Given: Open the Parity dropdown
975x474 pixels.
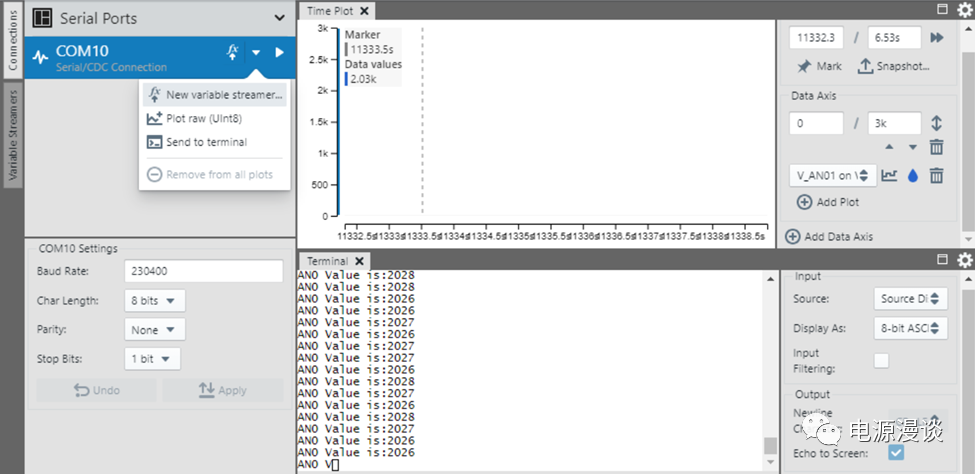Looking at the screenshot, I should 155,330.
